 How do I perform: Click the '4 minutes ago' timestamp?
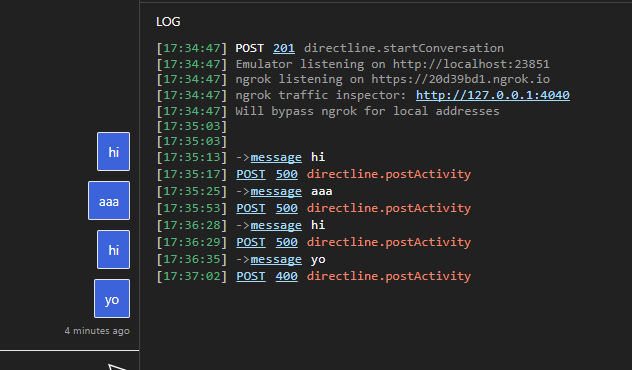(97, 331)
